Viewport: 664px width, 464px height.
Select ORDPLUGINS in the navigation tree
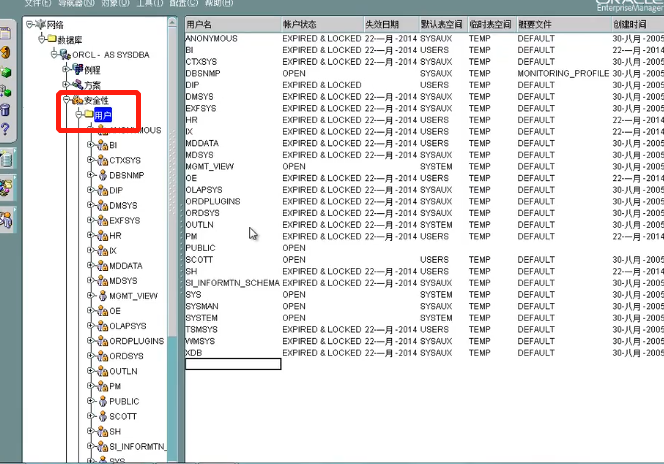click(137, 341)
